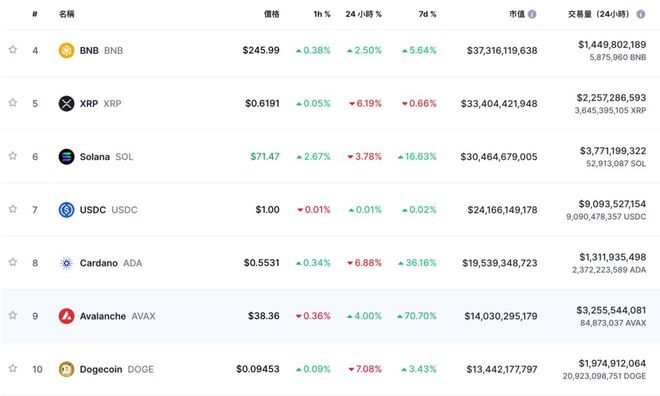Viewport: 660px width, 396px height.
Task: Click Solana 7d change 16.63%
Action: pos(417,156)
